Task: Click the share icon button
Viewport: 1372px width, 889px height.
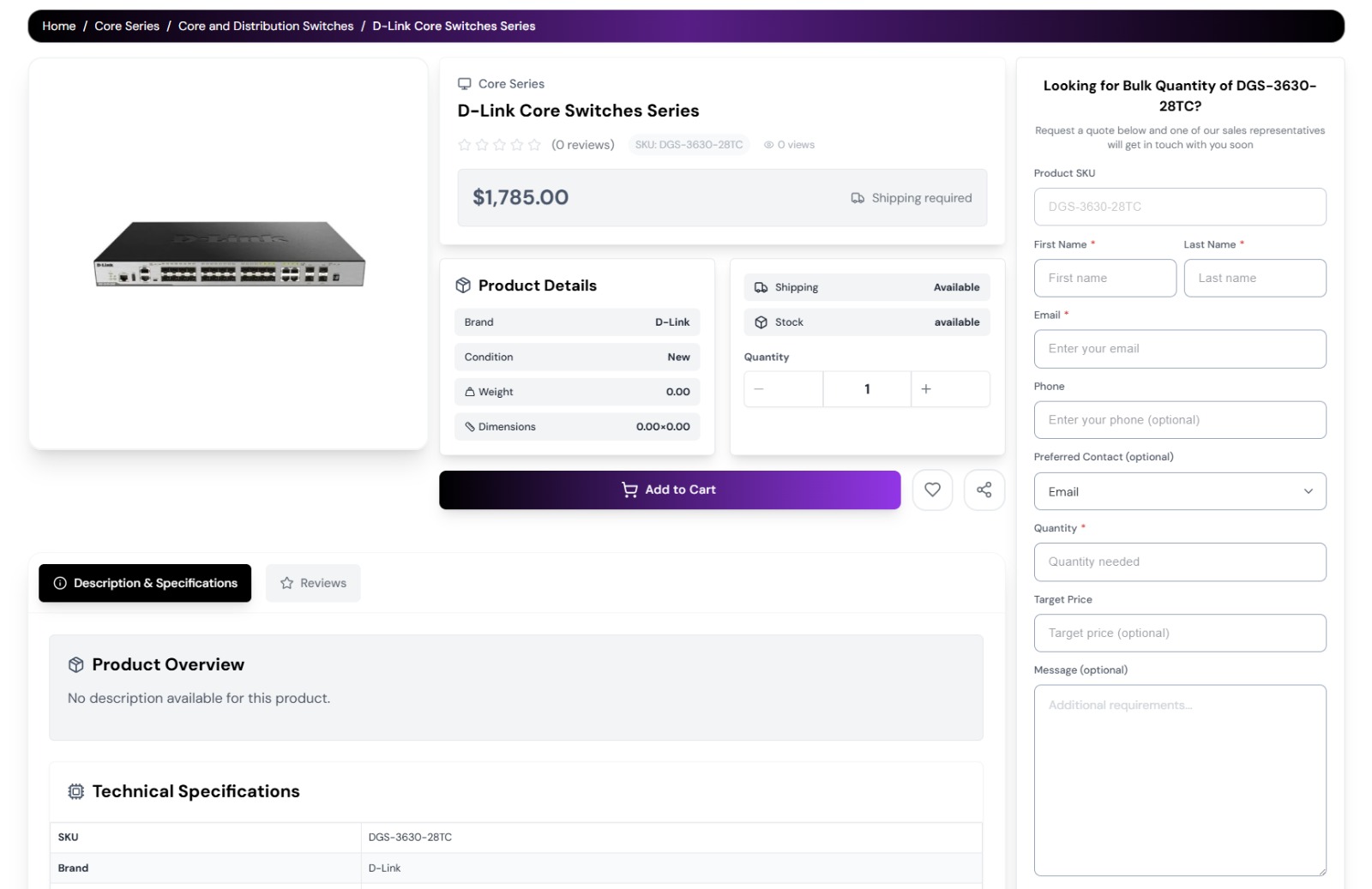Action: [x=984, y=490]
